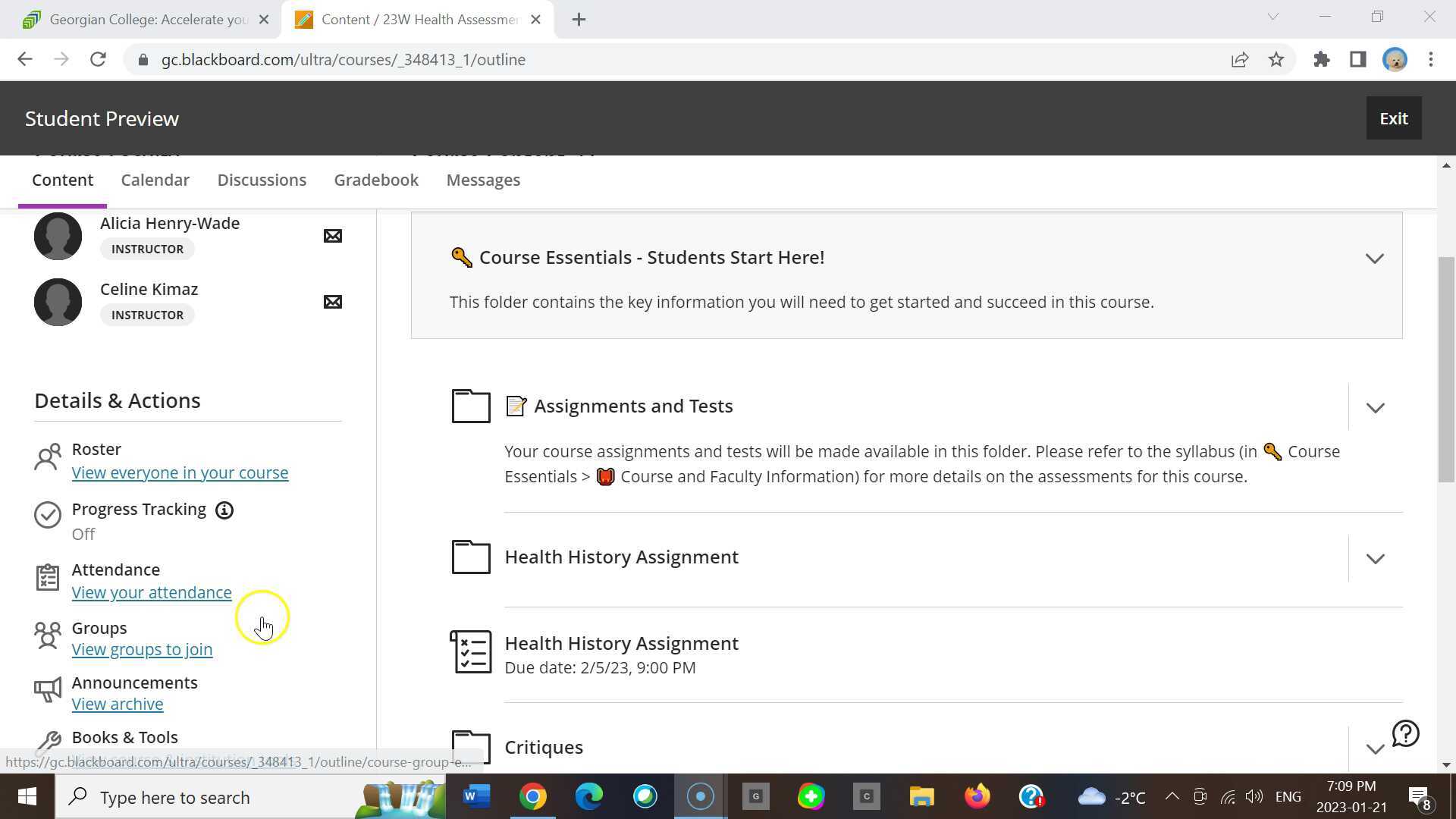Open the Discussions tab

(x=262, y=180)
